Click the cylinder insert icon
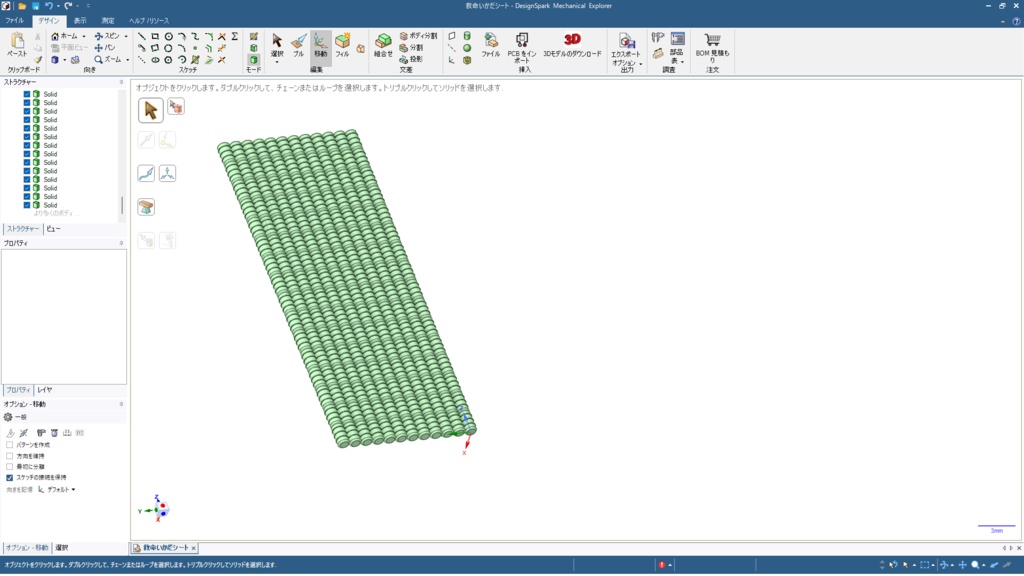Image resolution: width=1024 pixels, height=576 pixels. [x=467, y=36]
